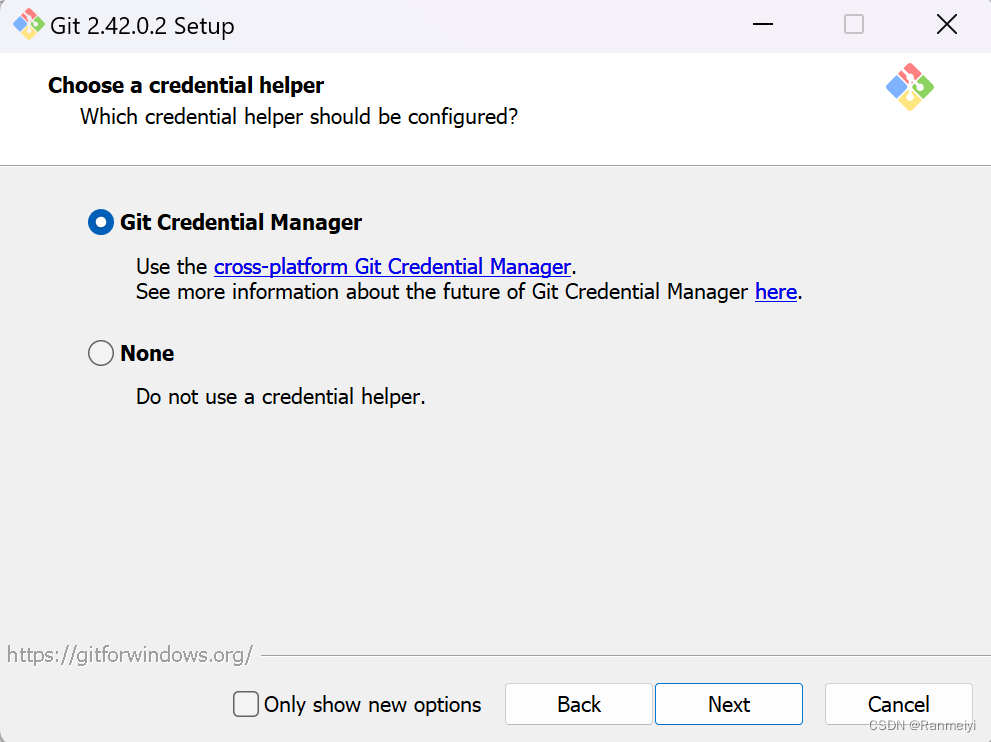Click the bold "Git Credential Manager" option label
991x742 pixels.
click(241, 222)
